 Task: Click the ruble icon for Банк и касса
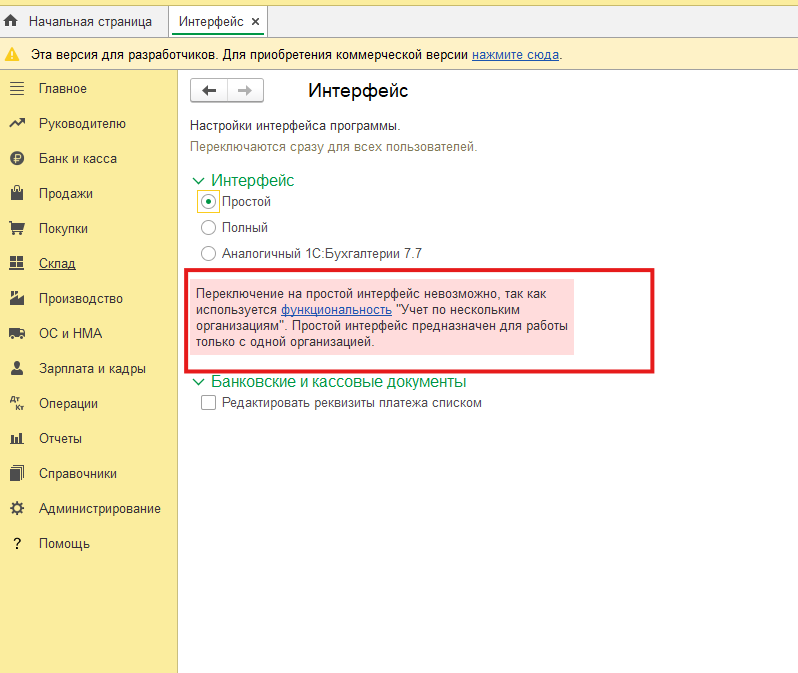click(x=16, y=159)
